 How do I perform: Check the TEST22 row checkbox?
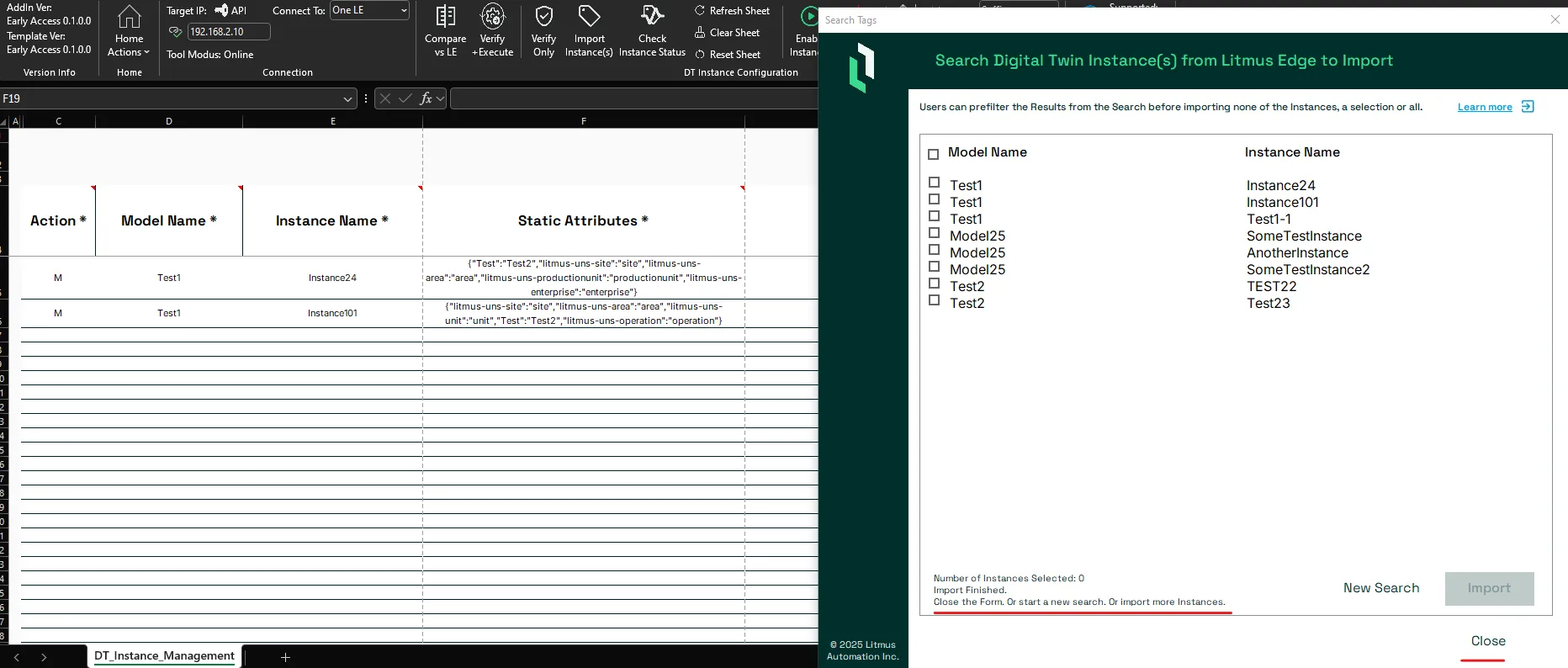click(x=934, y=284)
